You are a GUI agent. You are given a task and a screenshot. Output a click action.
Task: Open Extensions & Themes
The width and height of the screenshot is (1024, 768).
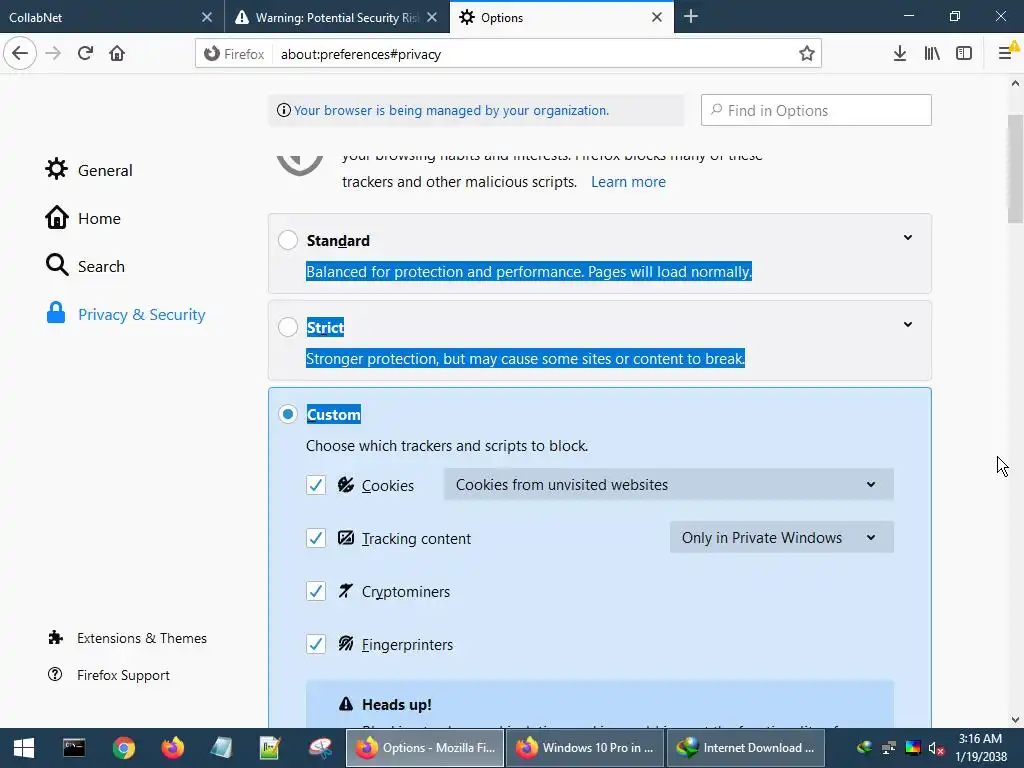[127, 638]
